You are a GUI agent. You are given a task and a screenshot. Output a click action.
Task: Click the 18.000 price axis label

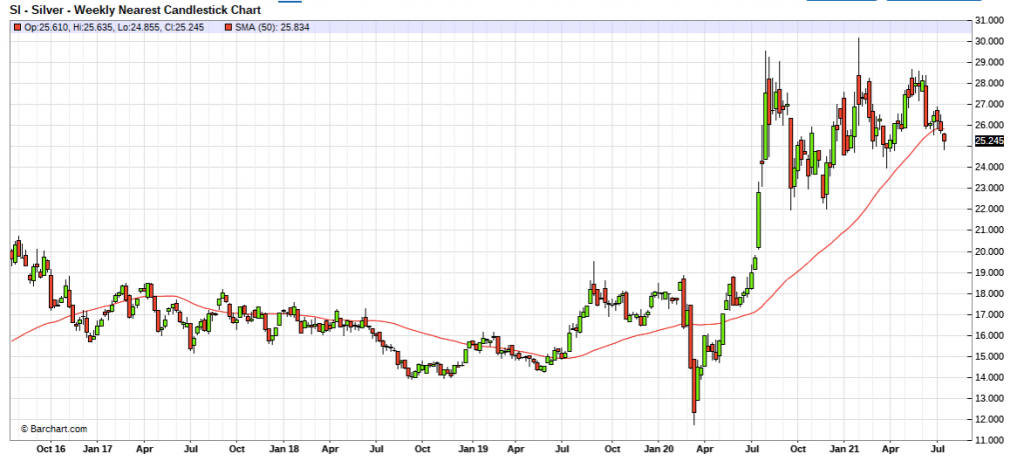(990, 293)
